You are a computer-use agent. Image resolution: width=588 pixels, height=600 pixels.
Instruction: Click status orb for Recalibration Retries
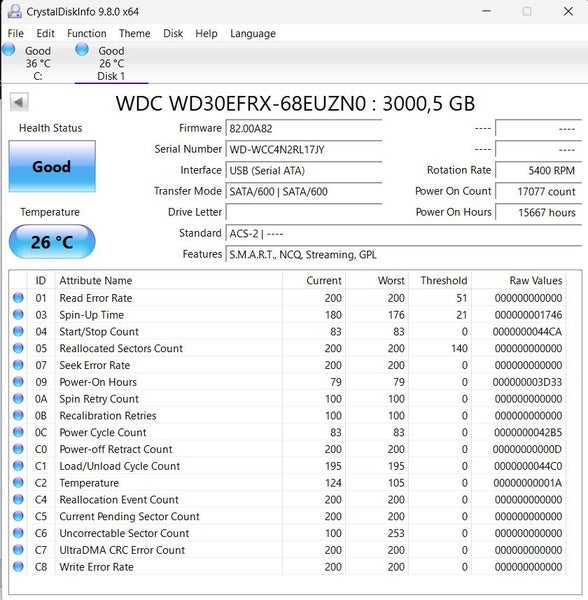click(x=18, y=415)
